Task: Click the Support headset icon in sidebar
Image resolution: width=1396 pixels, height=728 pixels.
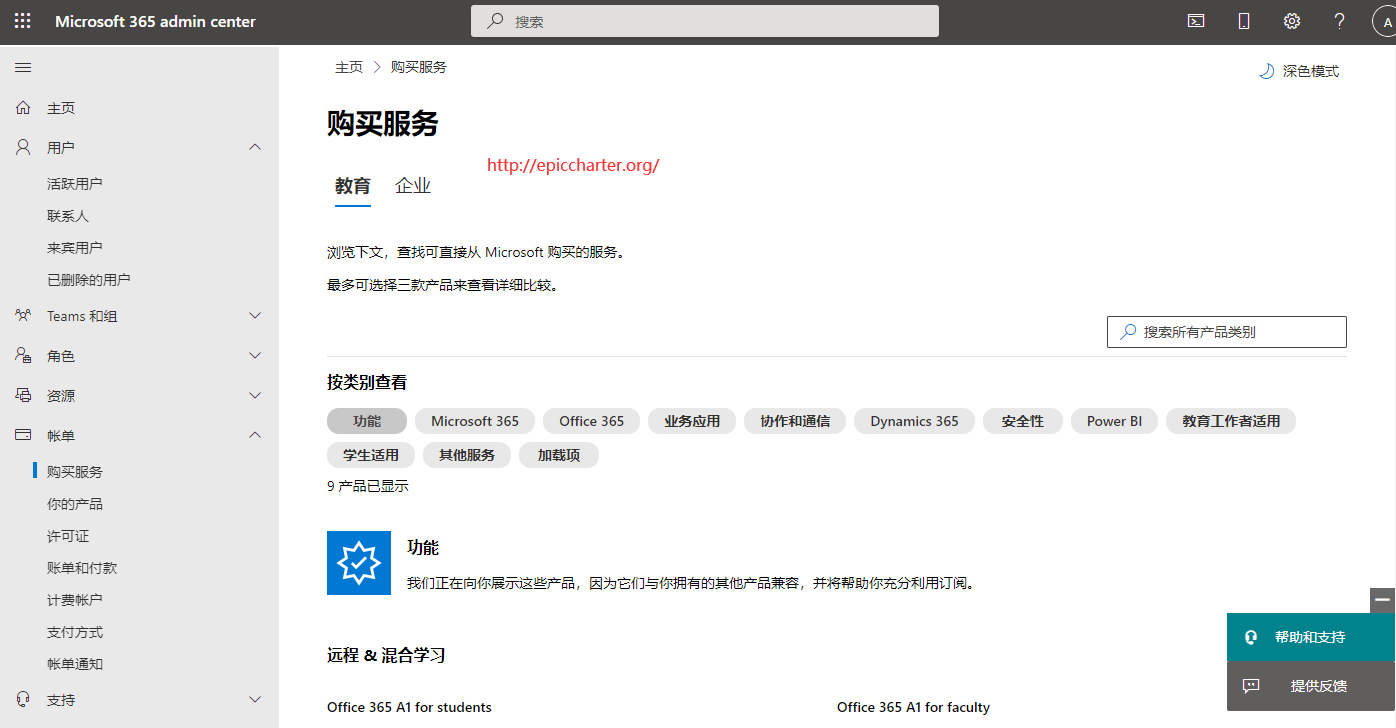Action: coord(23,699)
